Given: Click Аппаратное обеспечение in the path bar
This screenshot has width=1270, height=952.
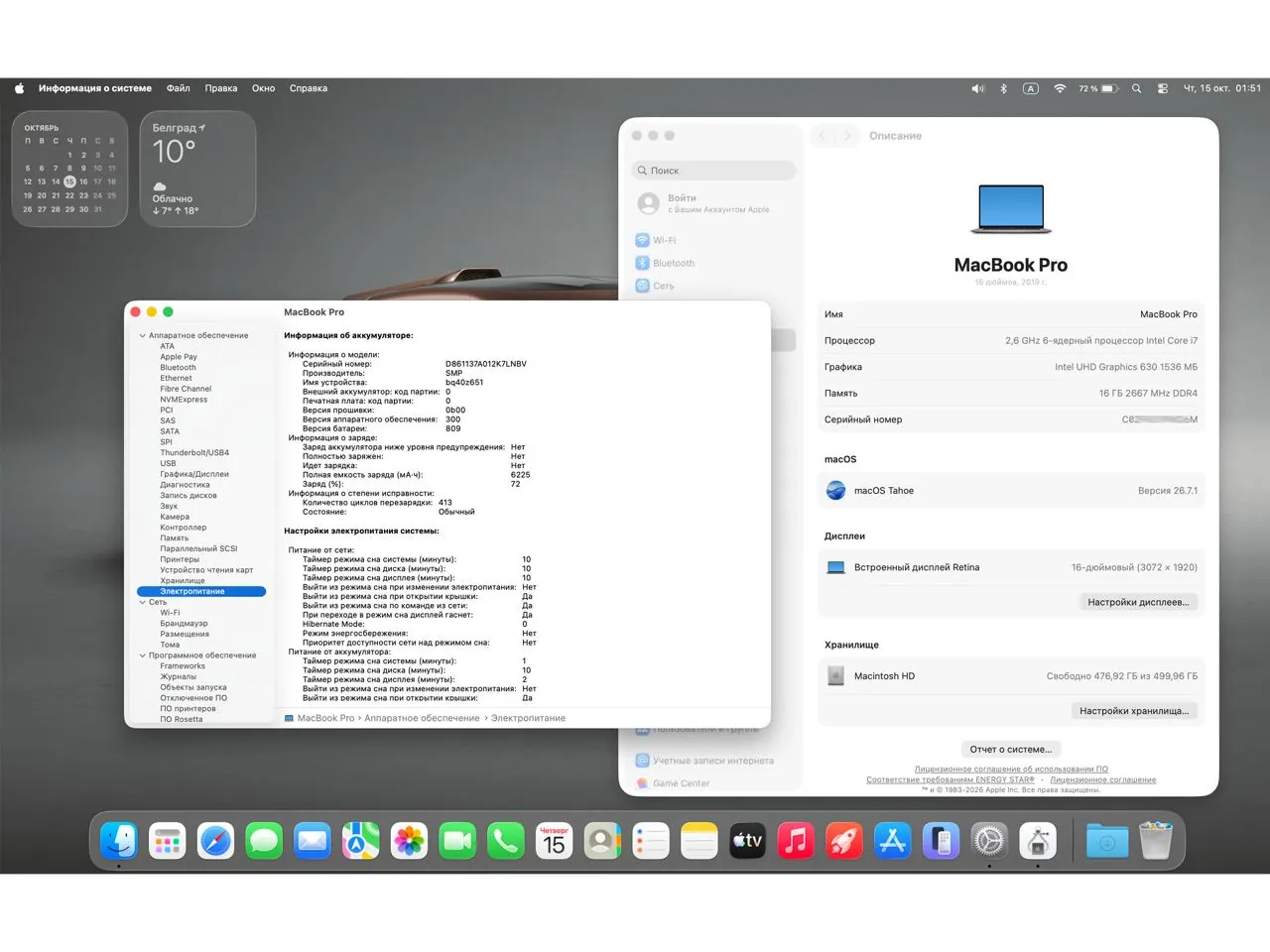Looking at the screenshot, I should [422, 718].
